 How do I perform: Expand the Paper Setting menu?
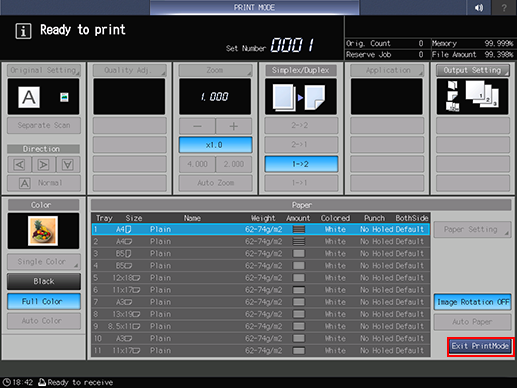click(x=472, y=229)
